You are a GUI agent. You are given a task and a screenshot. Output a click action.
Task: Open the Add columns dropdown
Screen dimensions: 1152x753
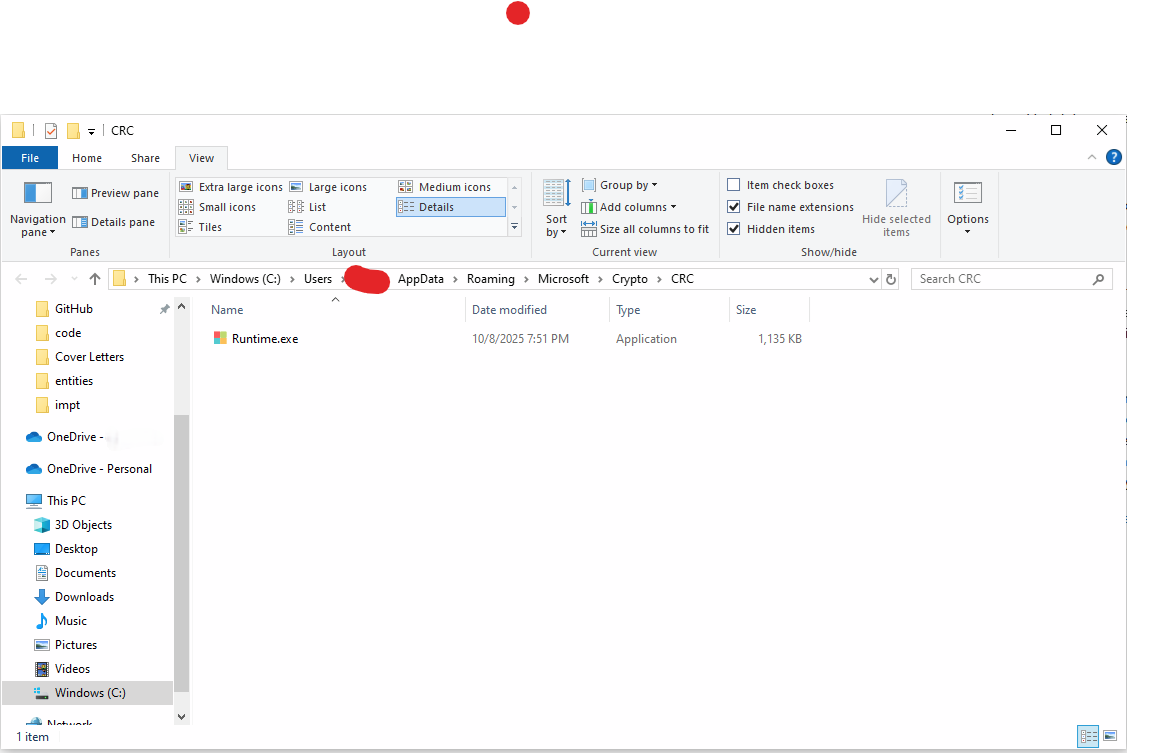click(x=629, y=206)
